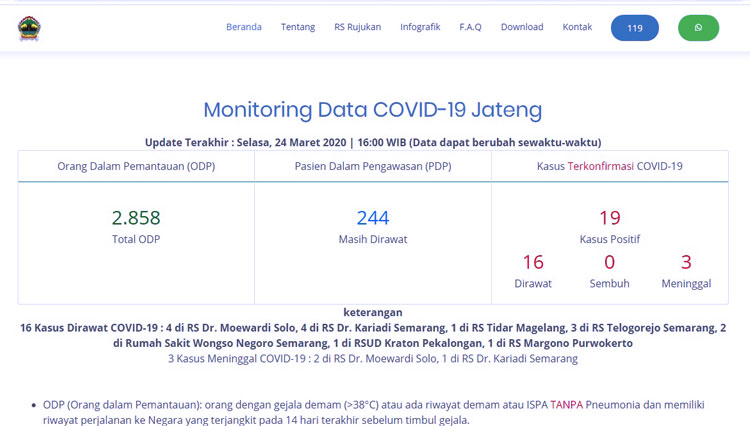Select Infografik in the navigation bar
The height and width of the screenshot is (426, 750).
[x=420, y=27]
